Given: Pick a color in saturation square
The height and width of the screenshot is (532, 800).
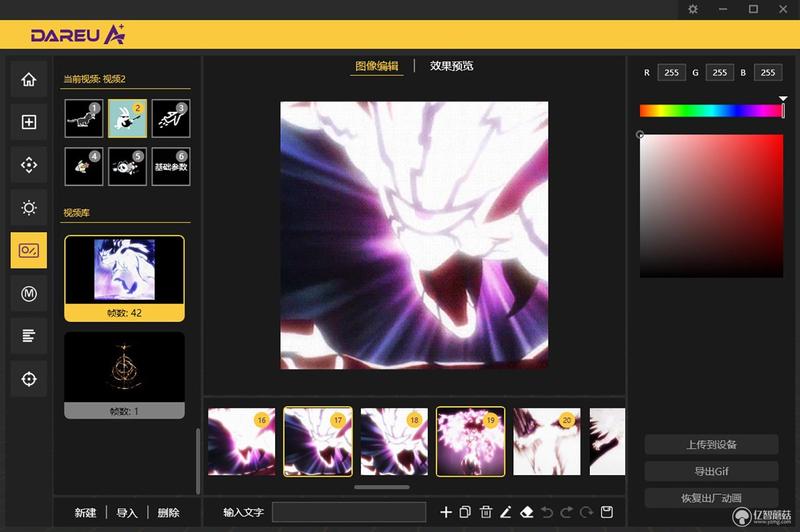Looking at the screenshot, I should pos(711,206).
